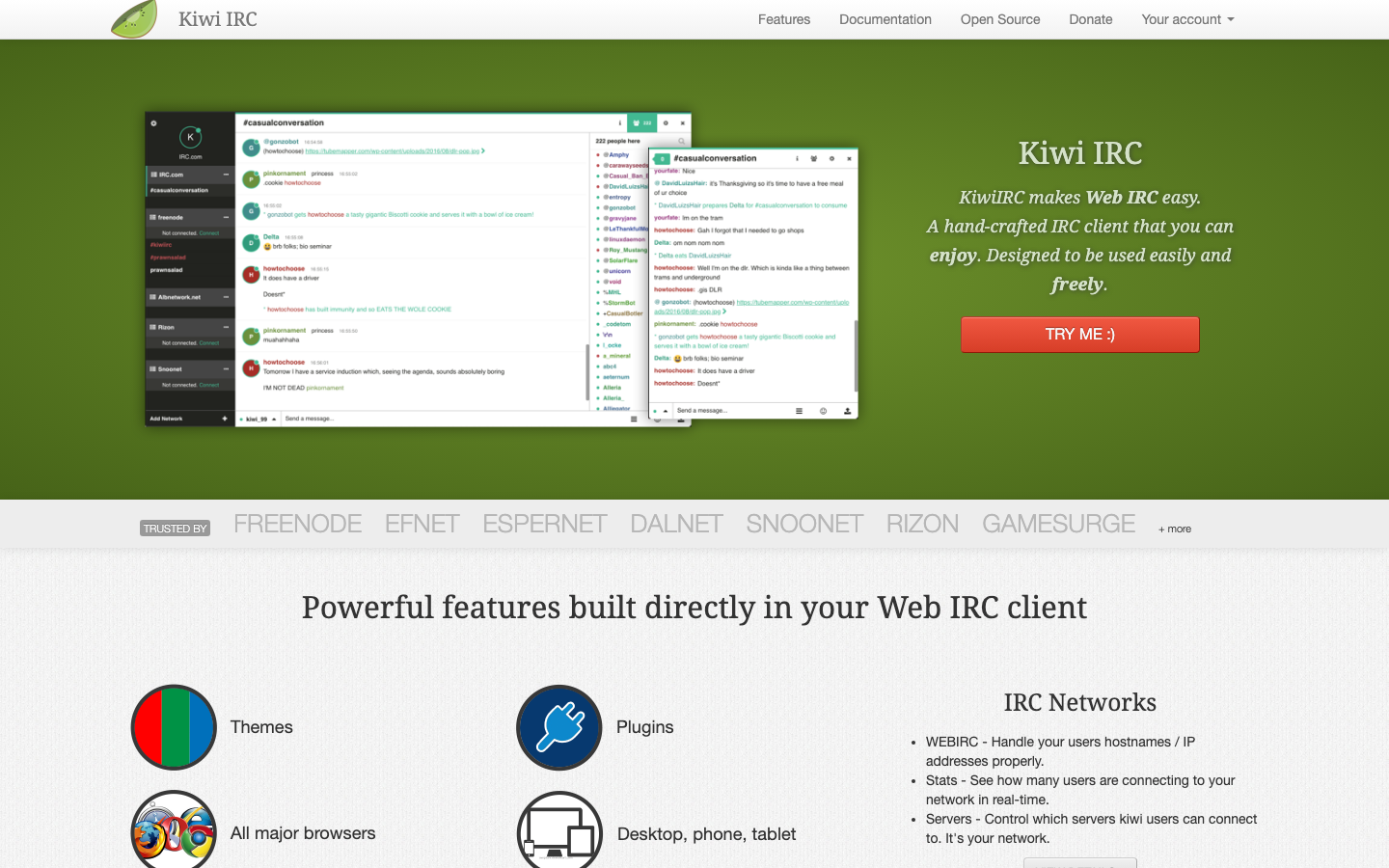Open the Features menu item

(x=784, y=19)
